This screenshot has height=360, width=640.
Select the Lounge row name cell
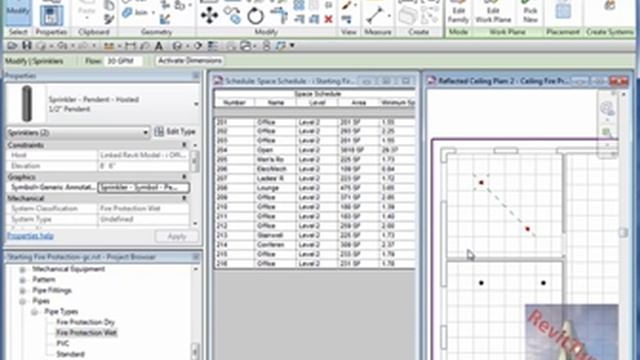(276, 188)
